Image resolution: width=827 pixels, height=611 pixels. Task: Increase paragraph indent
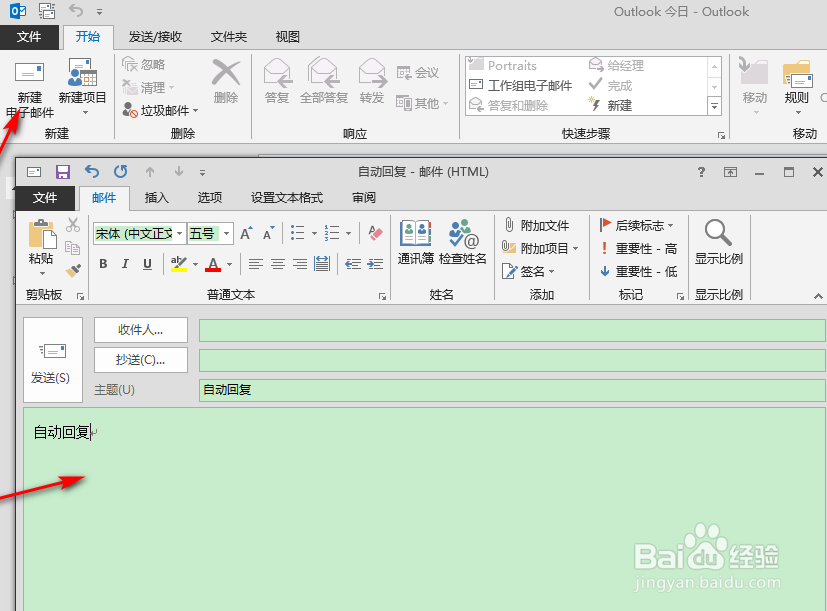[x=375, y=264]
